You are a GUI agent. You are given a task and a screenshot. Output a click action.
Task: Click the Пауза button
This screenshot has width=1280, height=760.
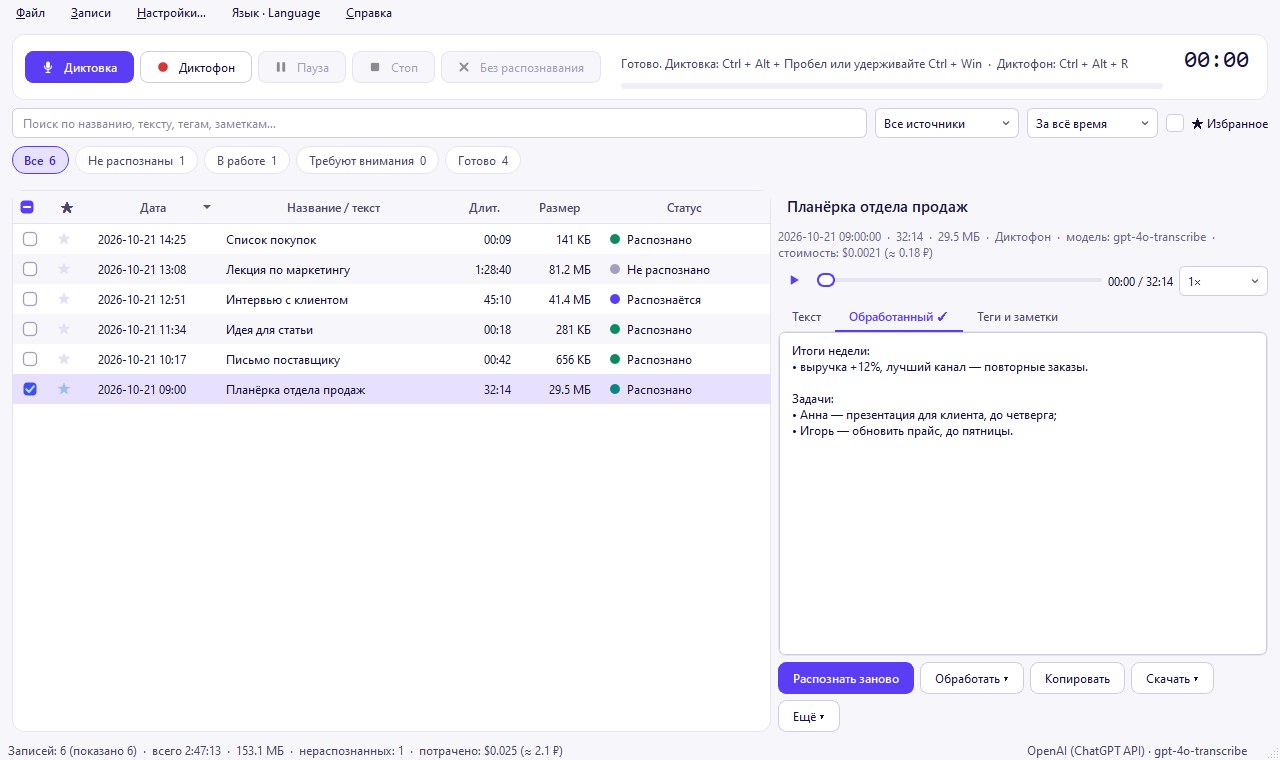302,68
